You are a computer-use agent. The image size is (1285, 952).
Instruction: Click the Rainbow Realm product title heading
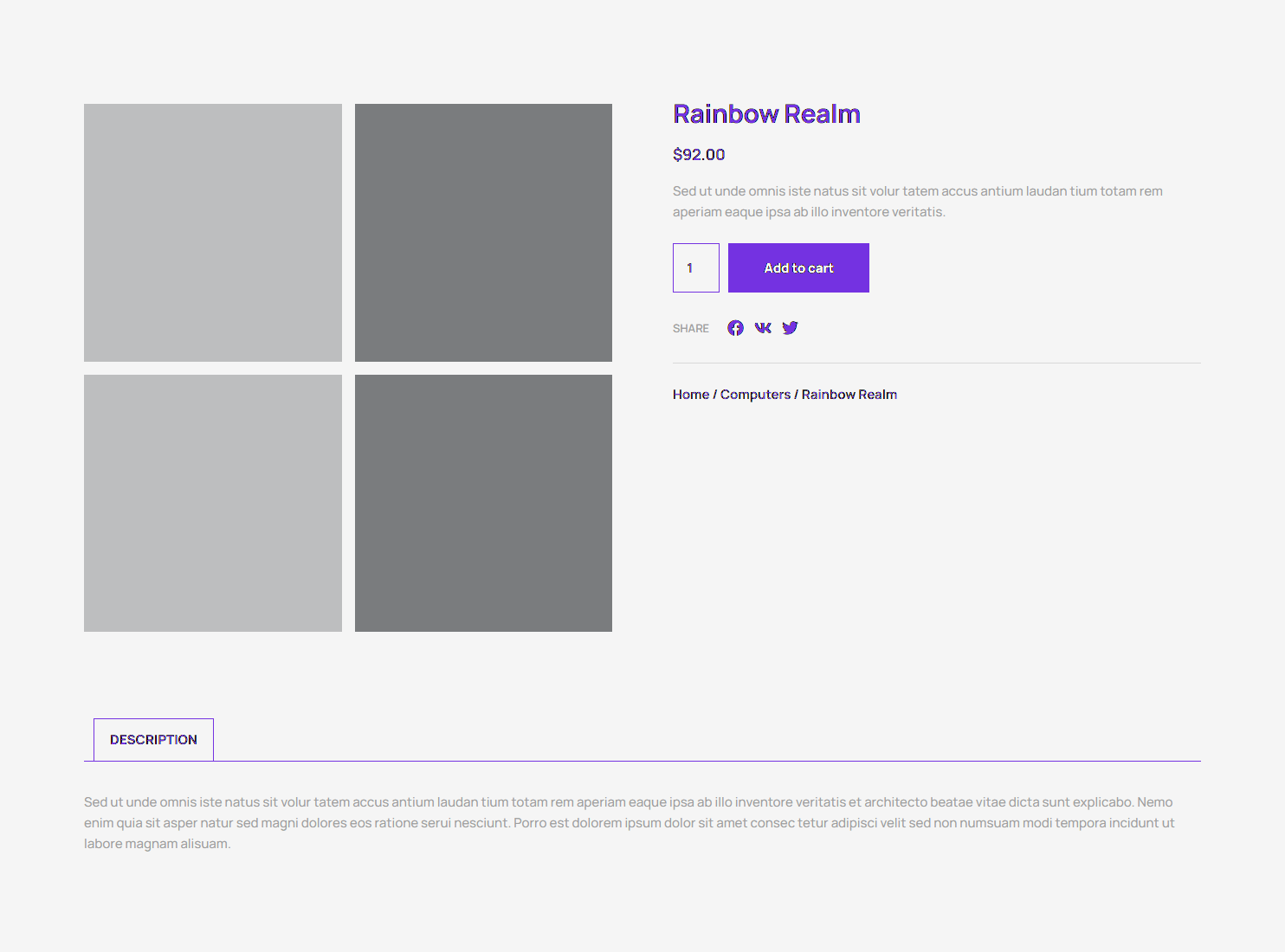[766, 114]
